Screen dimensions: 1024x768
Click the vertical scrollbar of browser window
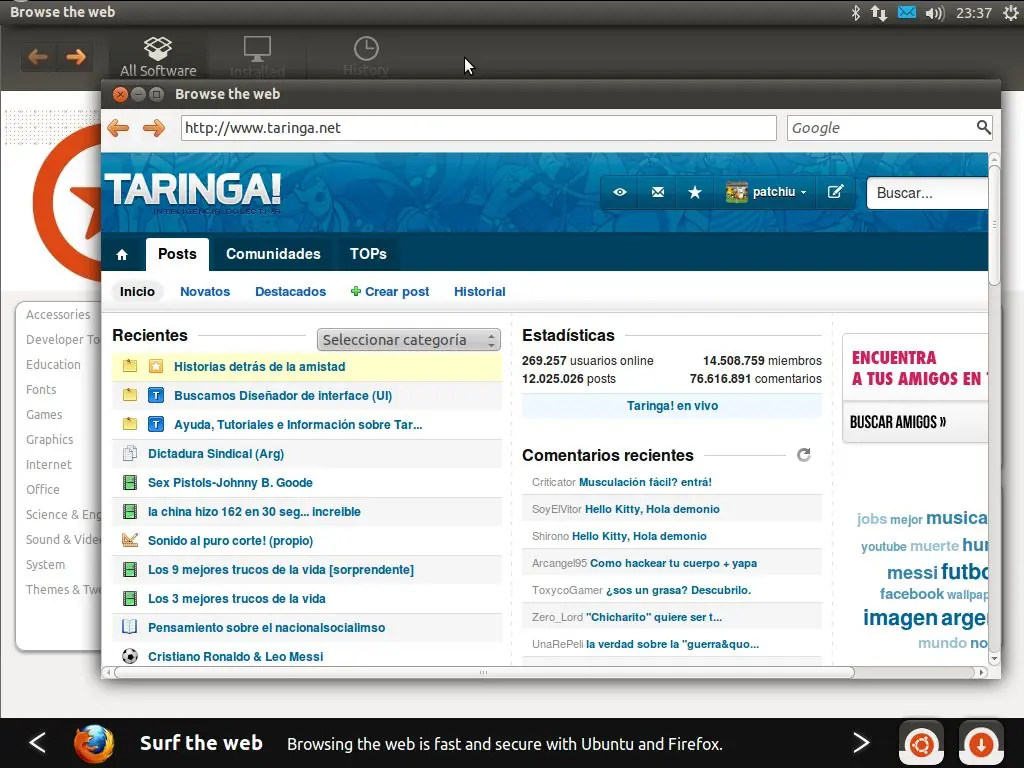[994, 225]
